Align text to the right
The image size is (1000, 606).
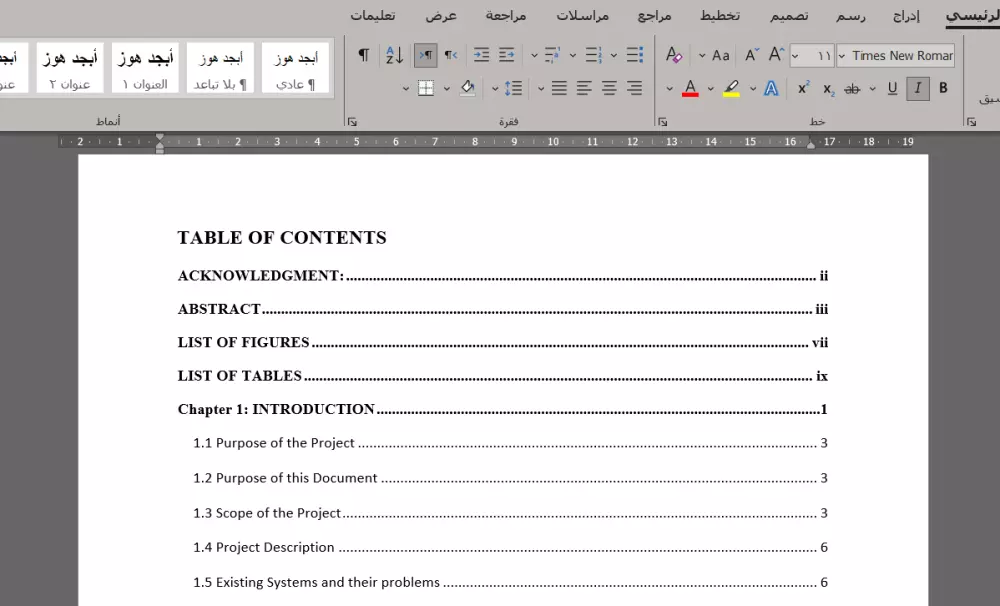click(x=634, y=88)
